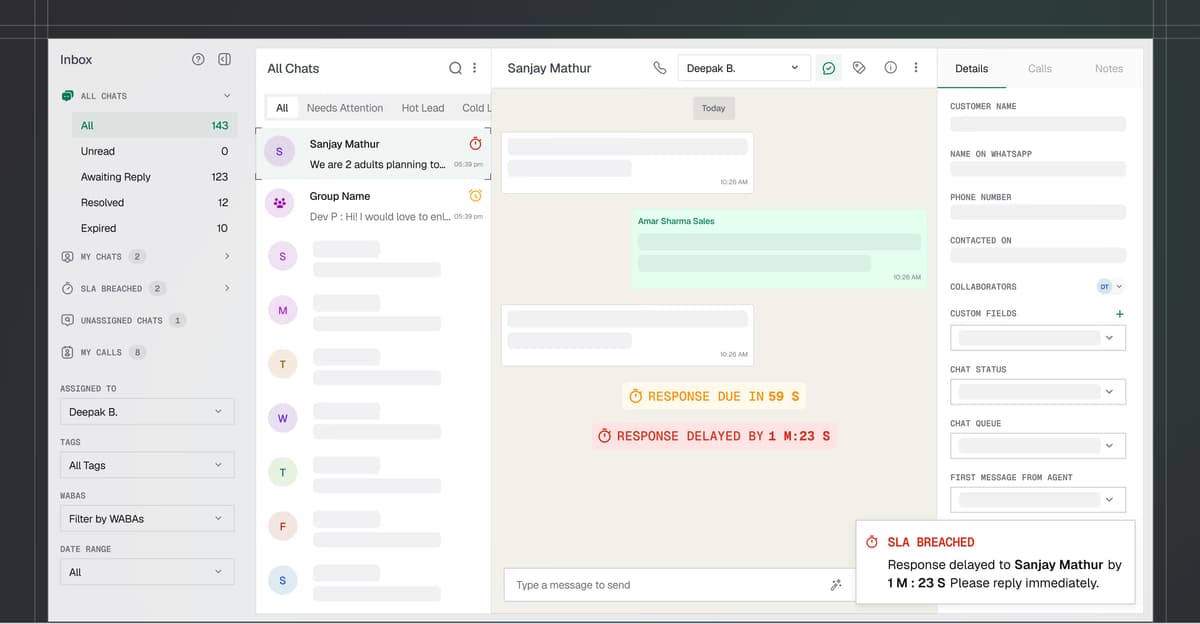This screenshot has width=1200, height=624.
Task: Select the Expired filter
Action: pos(154,228)
